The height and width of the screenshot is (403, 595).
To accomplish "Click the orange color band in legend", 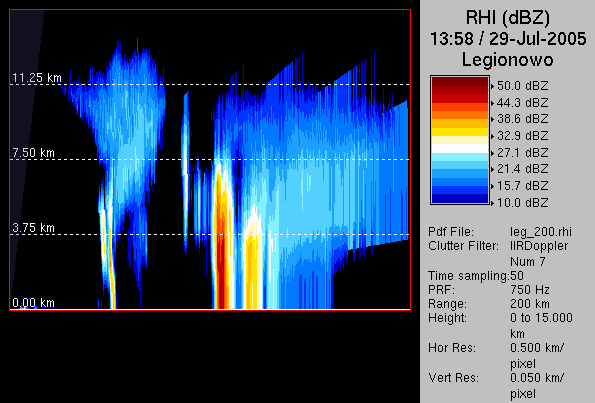I will [x=460, y=115].
